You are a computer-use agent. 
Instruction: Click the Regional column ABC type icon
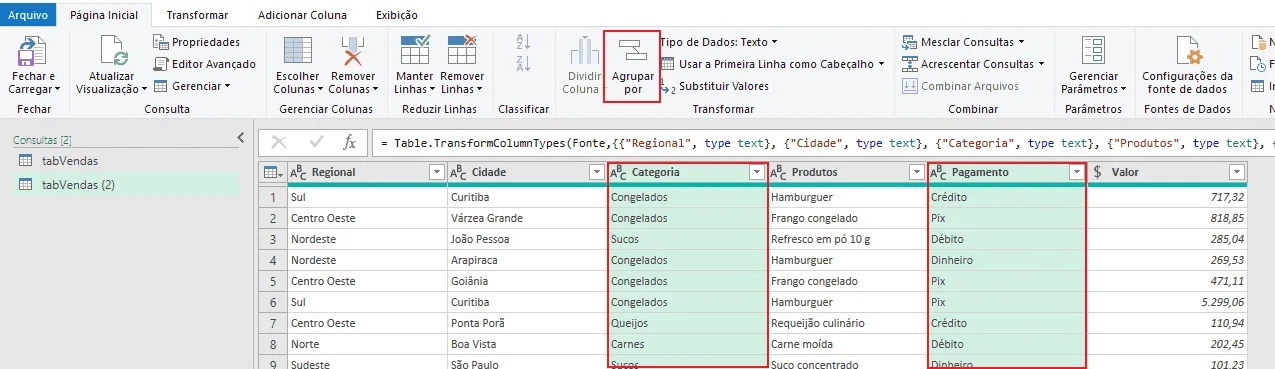tap(298, 172)
